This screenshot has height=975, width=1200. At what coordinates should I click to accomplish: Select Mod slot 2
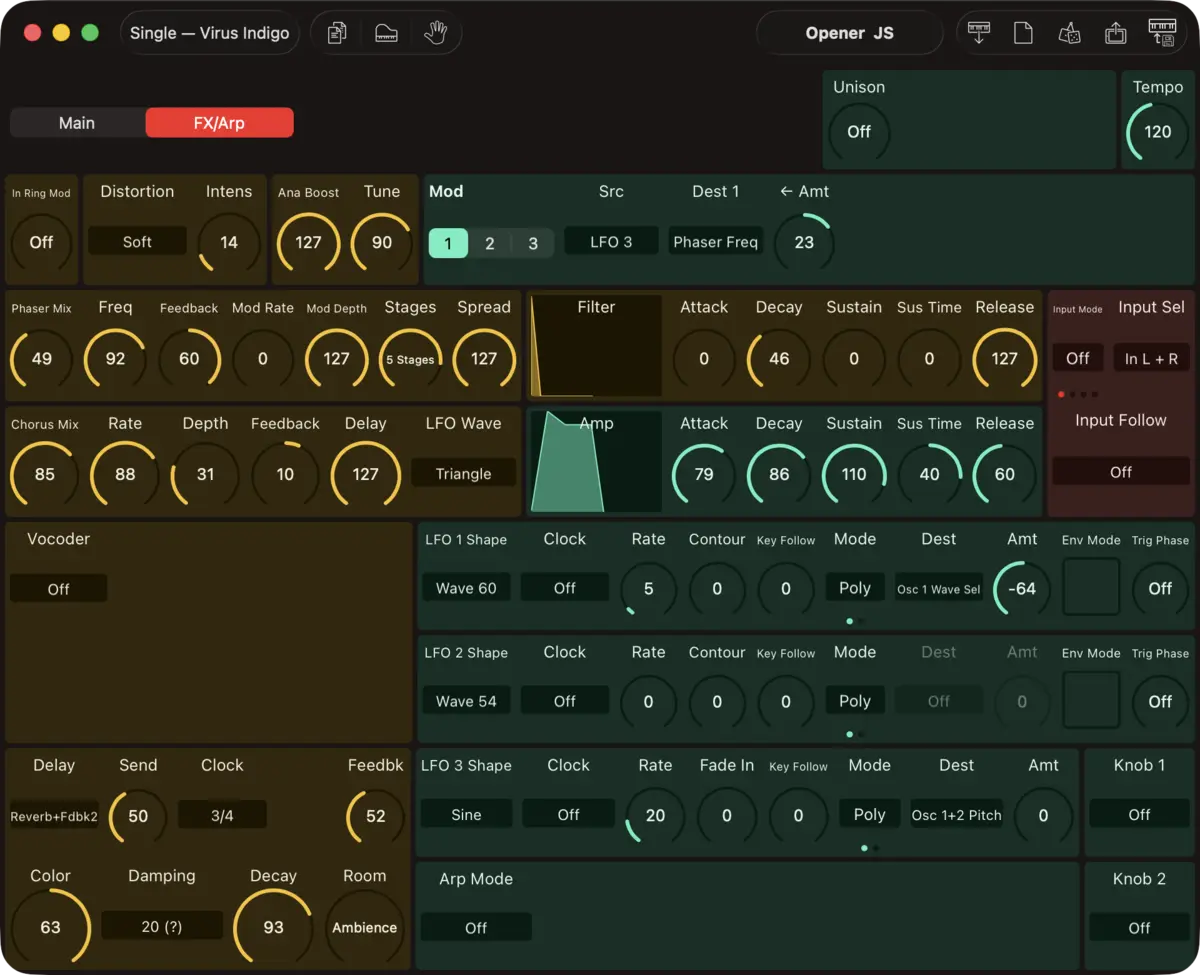pyautogui.click(x=490, y=243)
